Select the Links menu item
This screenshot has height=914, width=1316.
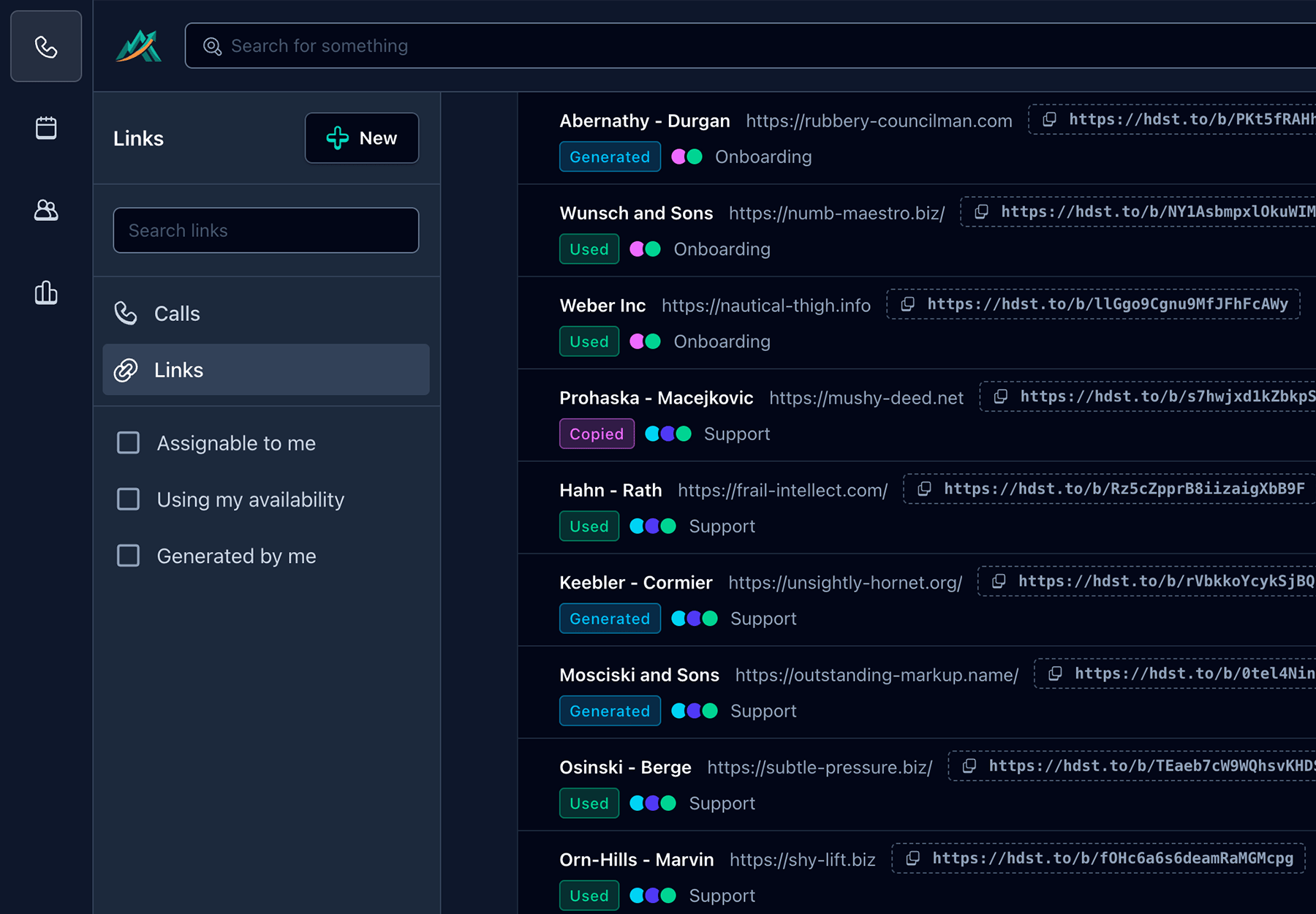(266, 370)
